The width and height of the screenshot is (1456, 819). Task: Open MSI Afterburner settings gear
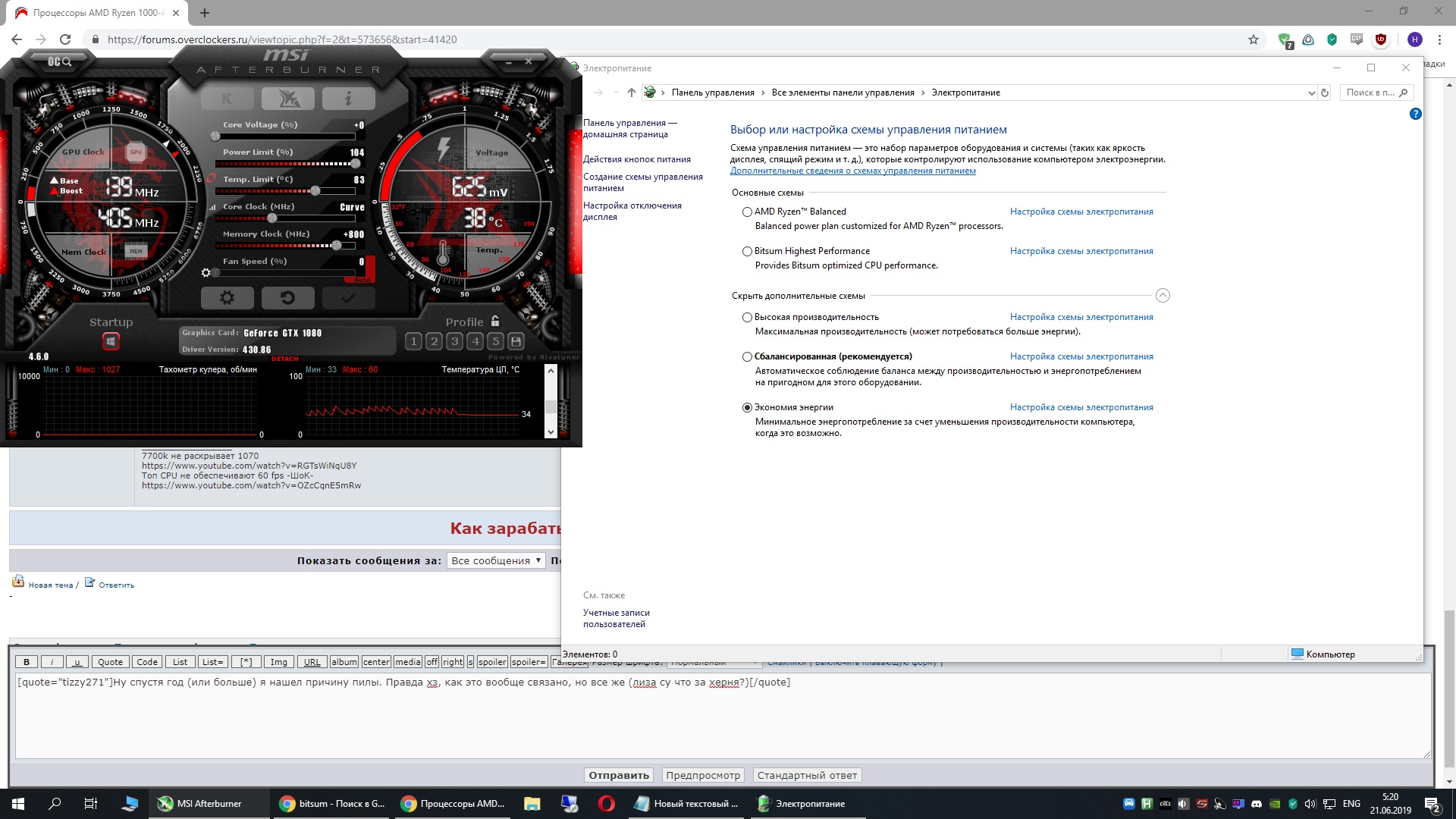pyautogui.click(x=227, y=298)
